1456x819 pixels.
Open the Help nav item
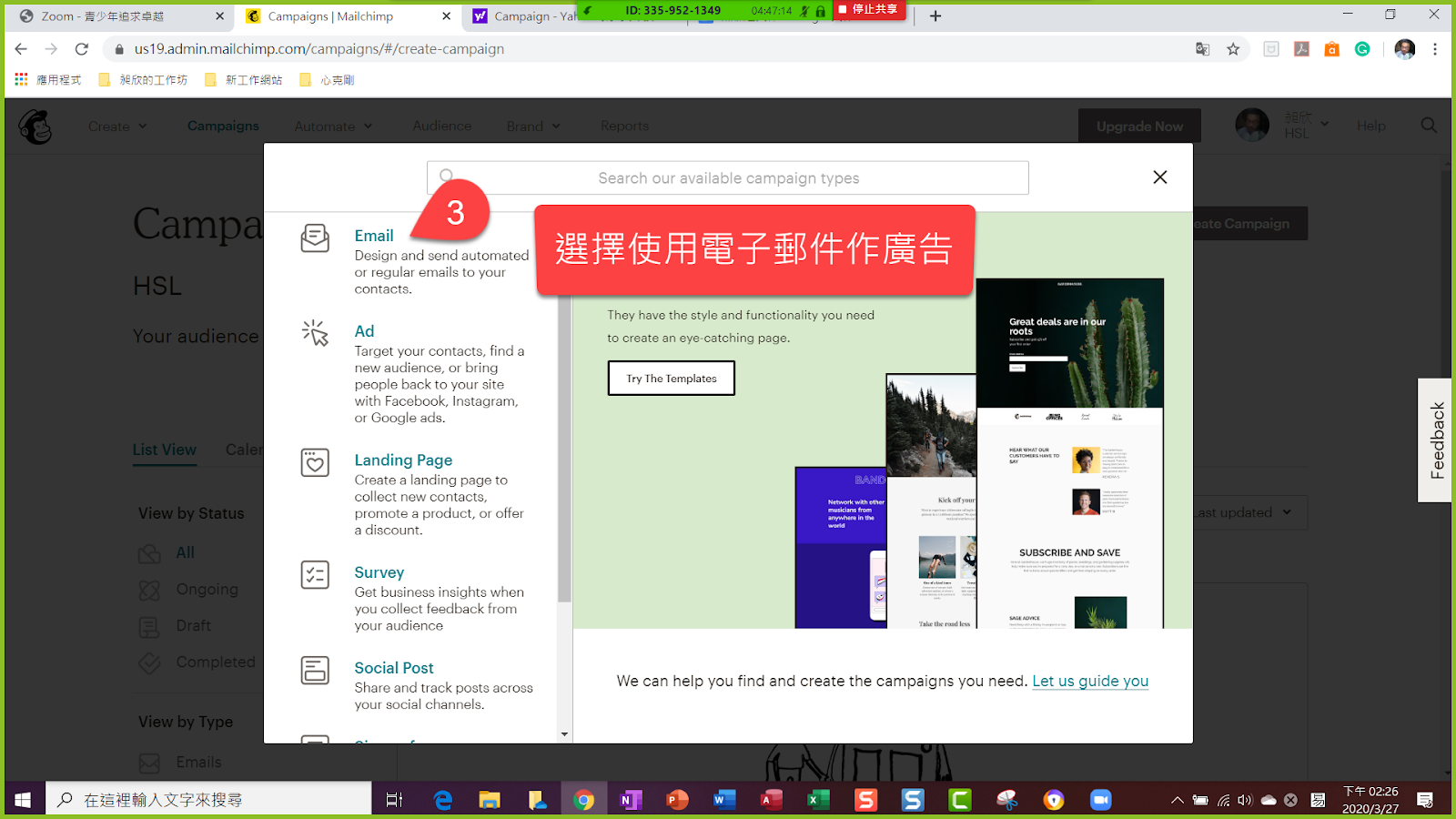point(1371,126)
